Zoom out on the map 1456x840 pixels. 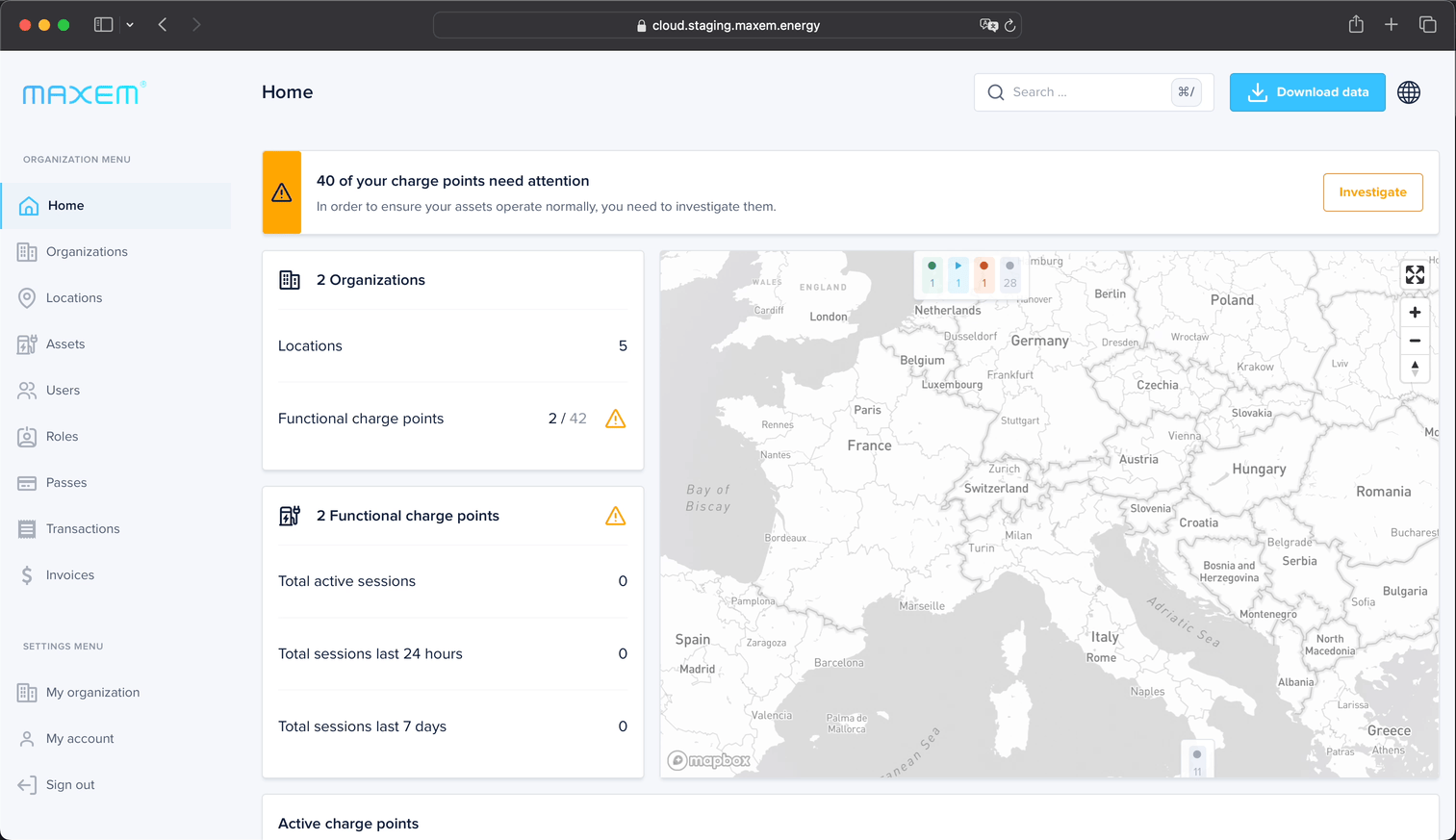(1415, 341)
